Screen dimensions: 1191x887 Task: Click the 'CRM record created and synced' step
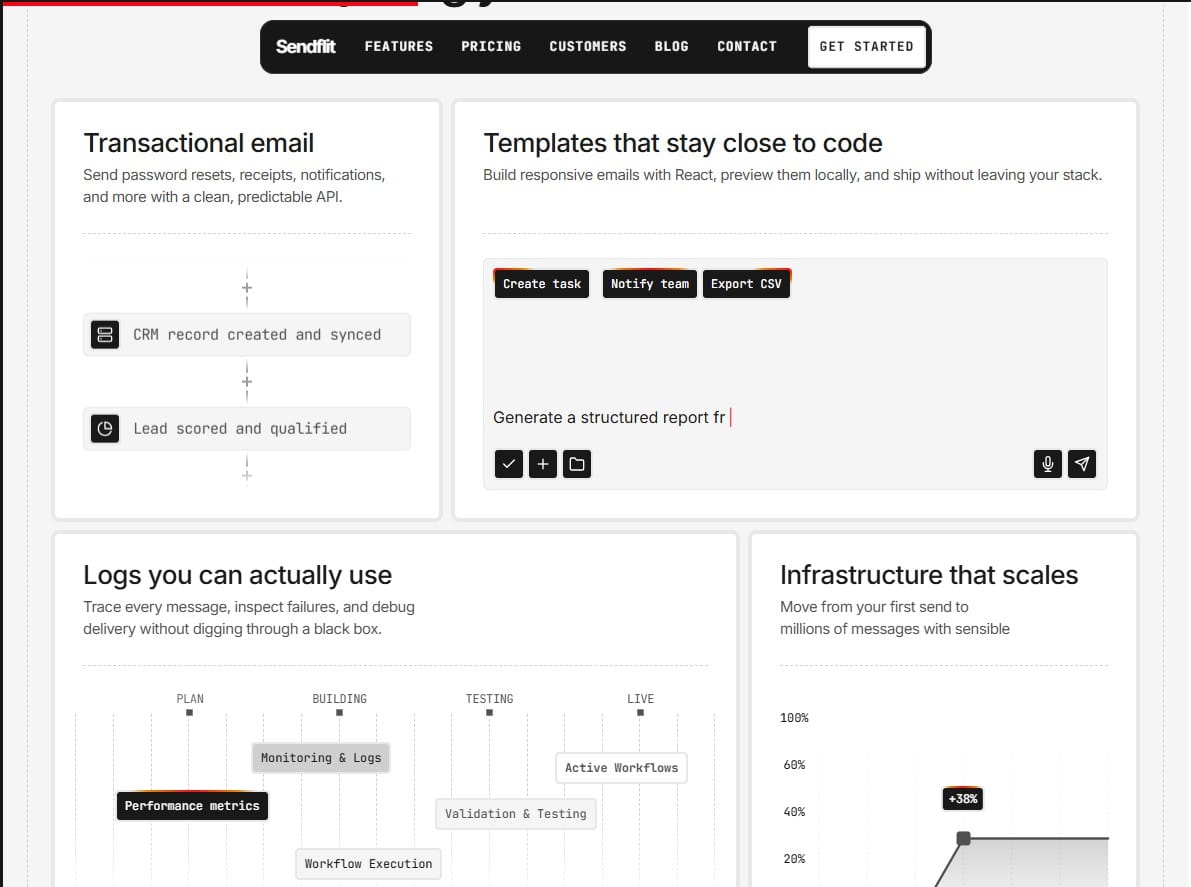coord(247,334)
